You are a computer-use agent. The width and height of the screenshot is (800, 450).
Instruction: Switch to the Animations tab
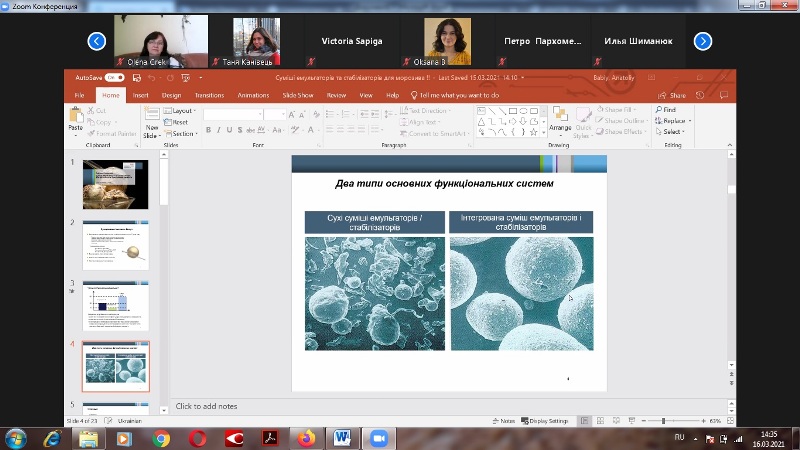point(253,95)
